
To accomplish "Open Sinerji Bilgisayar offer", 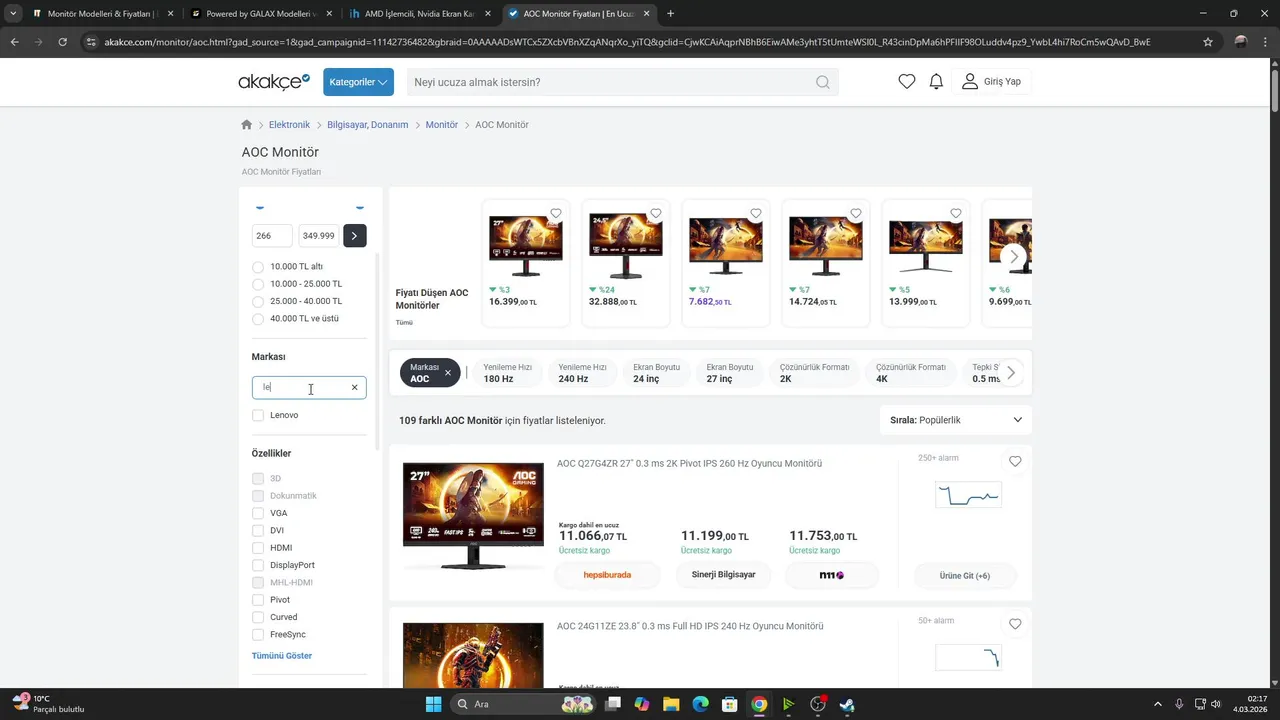I will click(723, 575).
